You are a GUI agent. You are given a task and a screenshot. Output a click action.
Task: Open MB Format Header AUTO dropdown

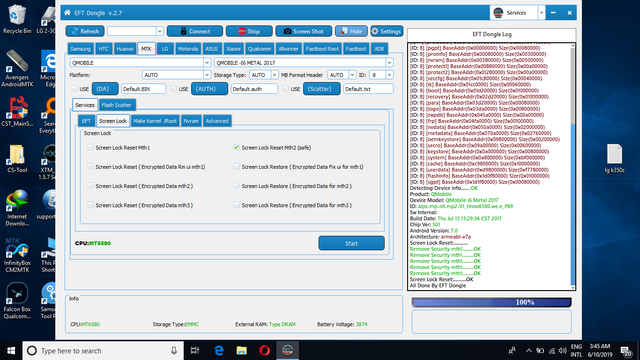pos(352,75)
